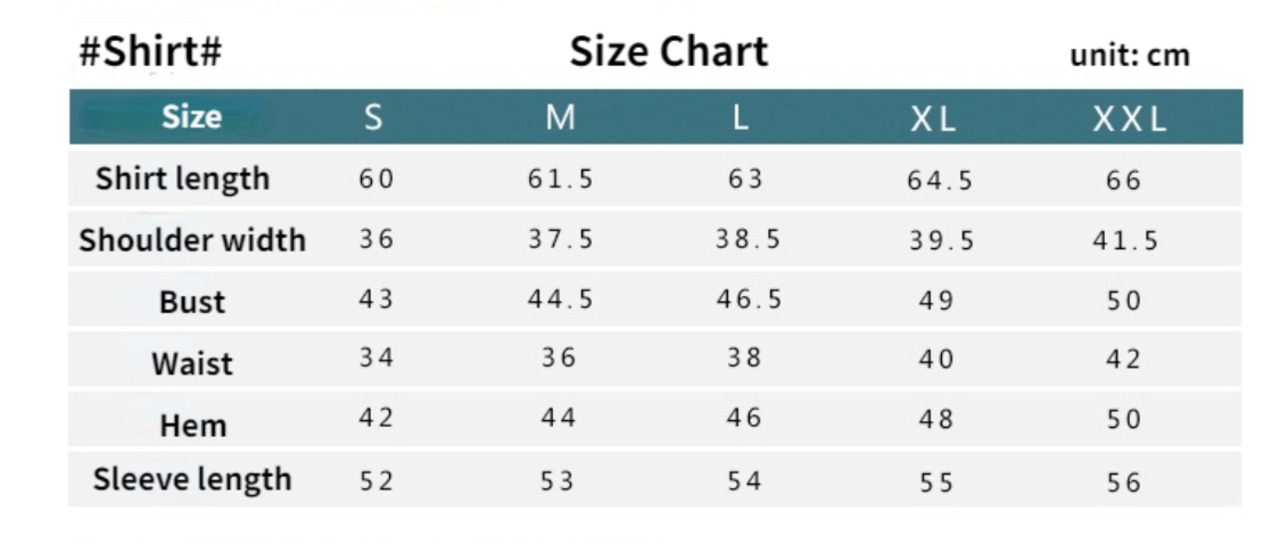This screenshot has height=544, width=1280.
Task: Select the shoulder width value for XXL
Action: (x=1125, y=241)
